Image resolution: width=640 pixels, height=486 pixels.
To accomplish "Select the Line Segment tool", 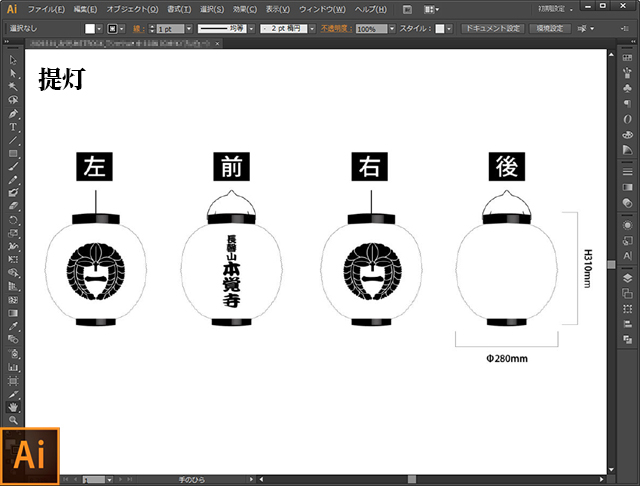I will 13,140.
